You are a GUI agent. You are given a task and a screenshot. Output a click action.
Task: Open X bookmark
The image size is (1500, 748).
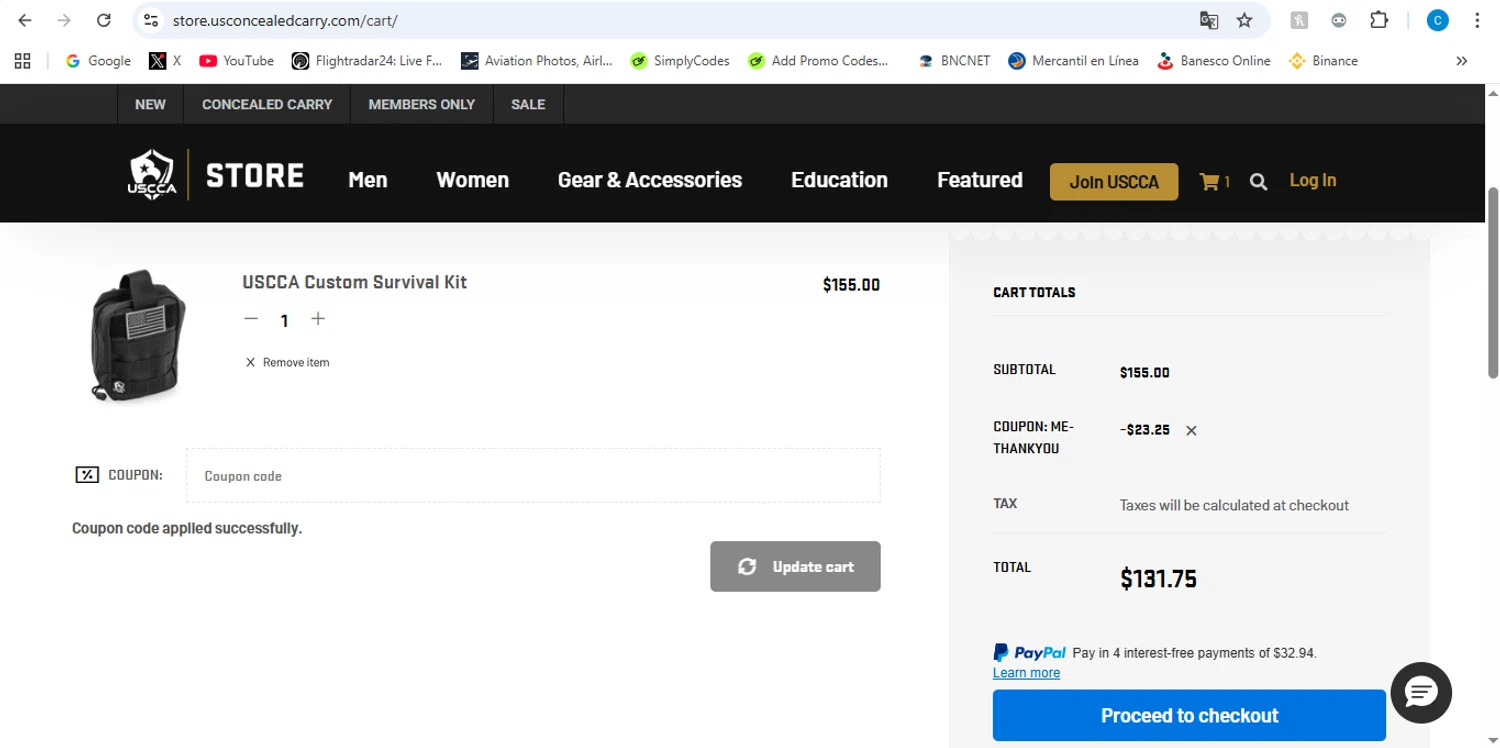pyautogui.click(x=165, y=61)
